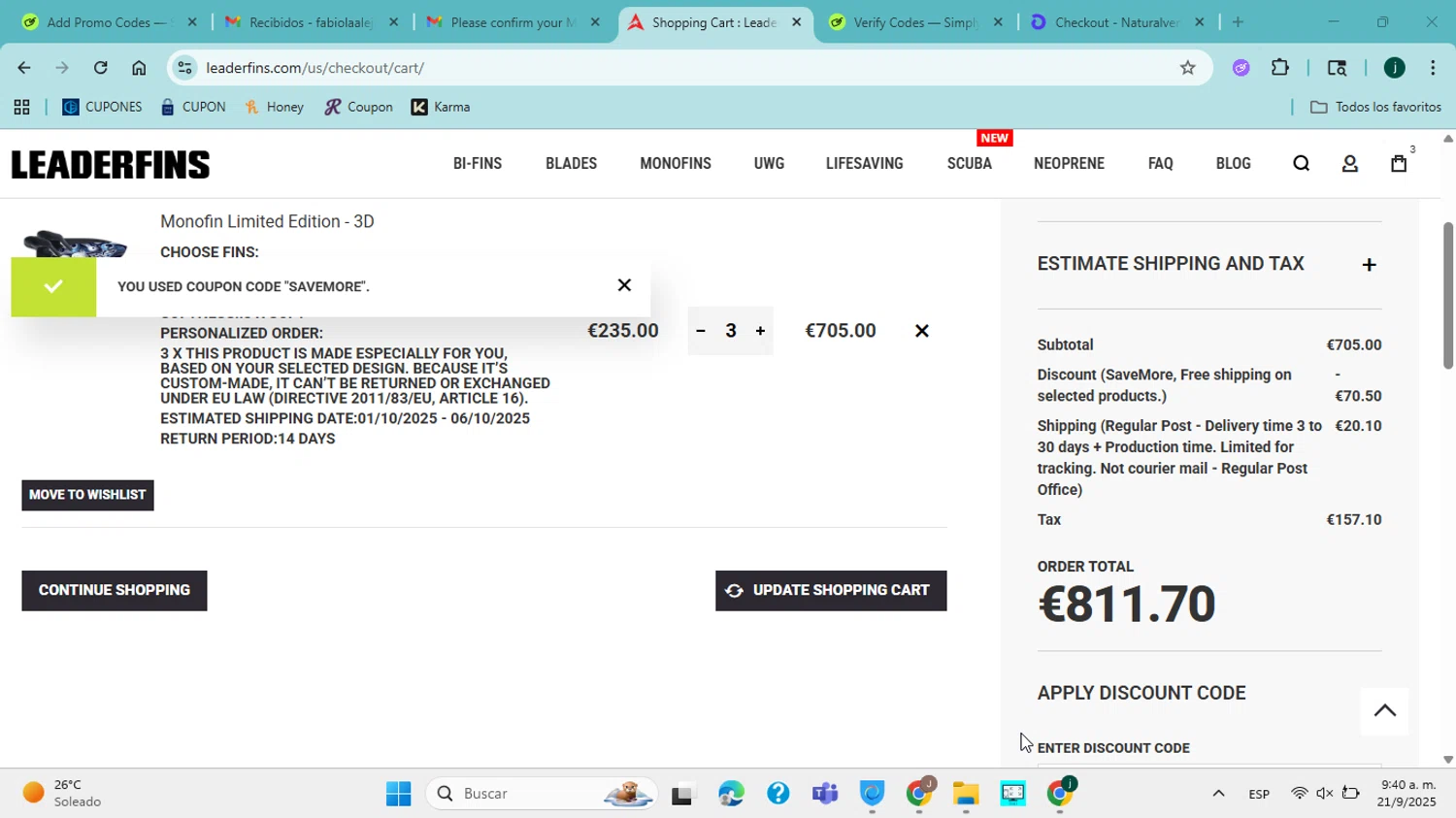Open the UWG menu
The width and height of the screenshot is (1456, 818).
(x=769, y=164)
